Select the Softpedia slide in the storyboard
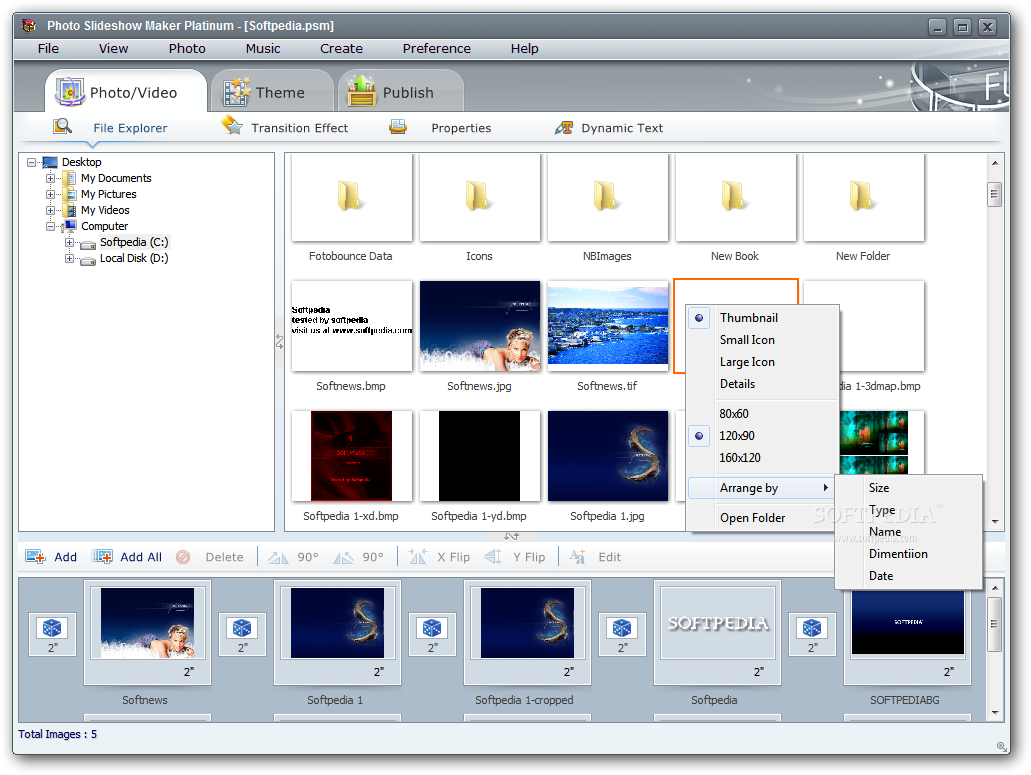This screenshot has width=1031, height=775. click(717, 632)
